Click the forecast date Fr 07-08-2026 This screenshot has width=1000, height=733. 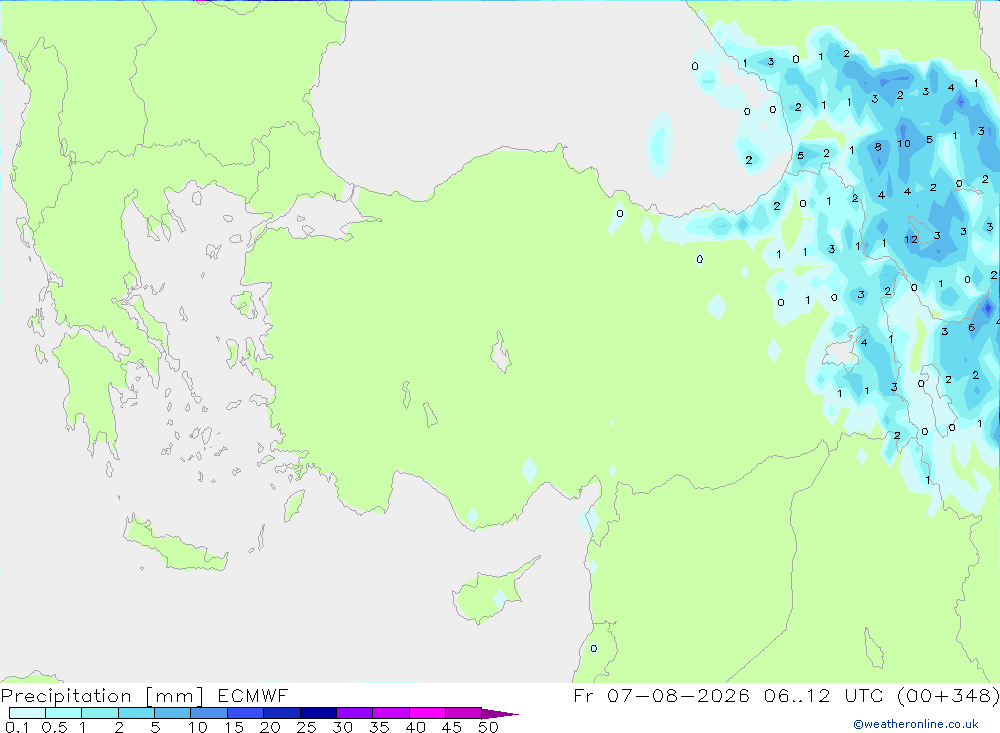pos(661,695)
